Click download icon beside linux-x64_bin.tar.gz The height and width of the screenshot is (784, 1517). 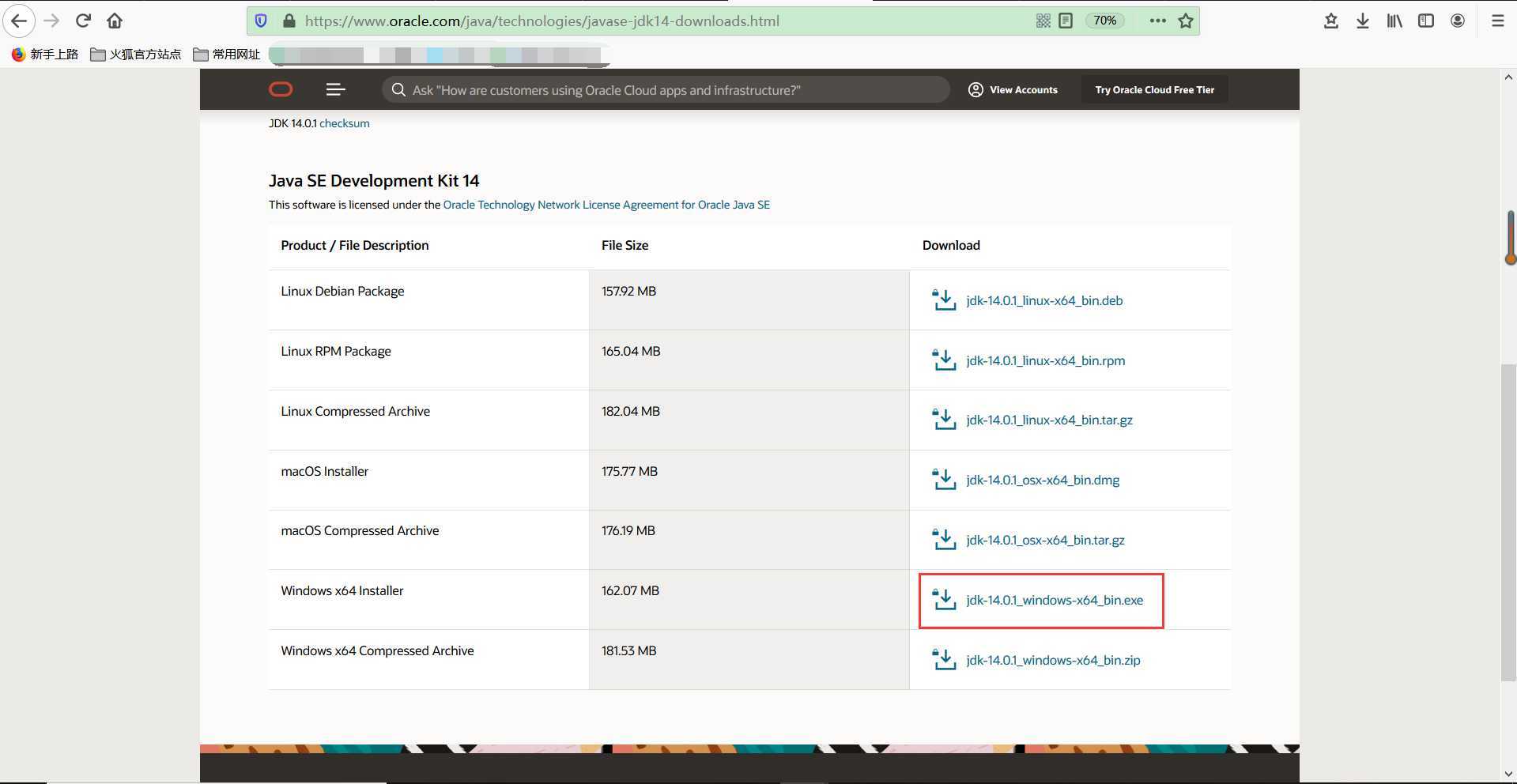tap(944, 419)
